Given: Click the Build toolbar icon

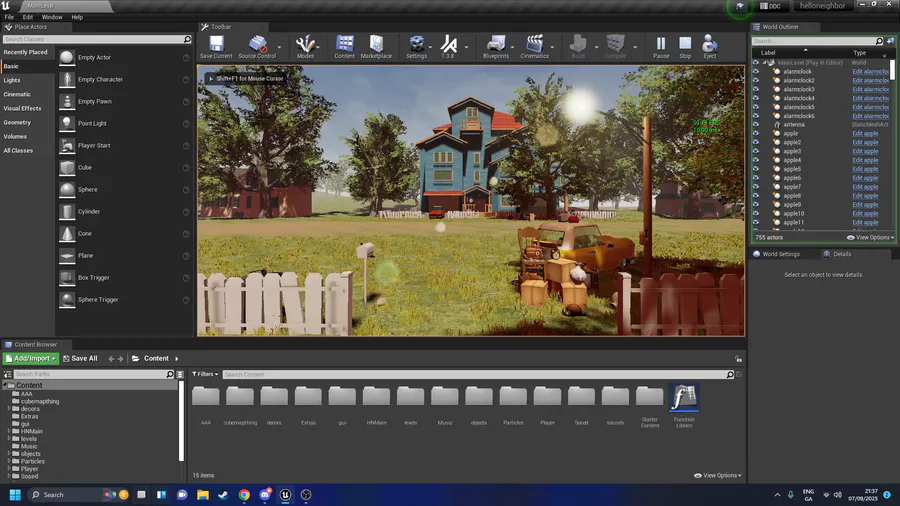Looking at the screenshot, I should click(x=578, y=46).
